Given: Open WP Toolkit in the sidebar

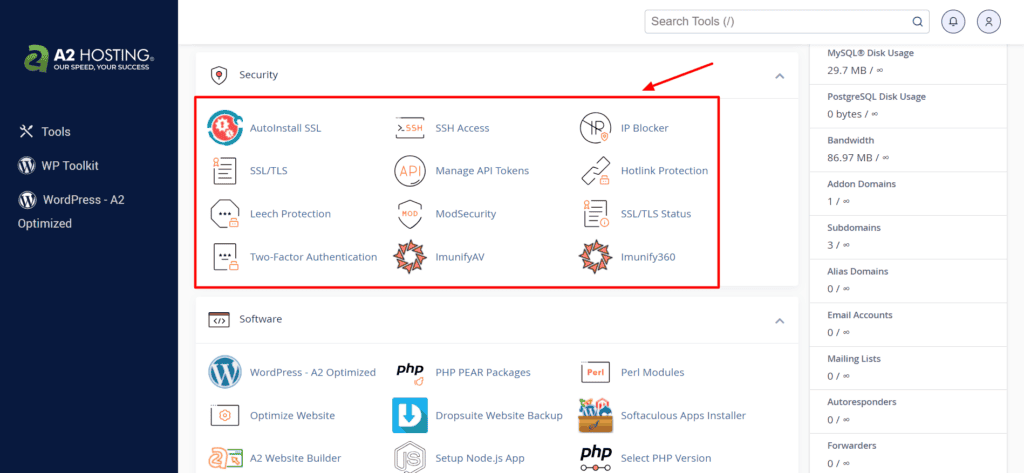Looking at the screenshot, I should (58, 166).
